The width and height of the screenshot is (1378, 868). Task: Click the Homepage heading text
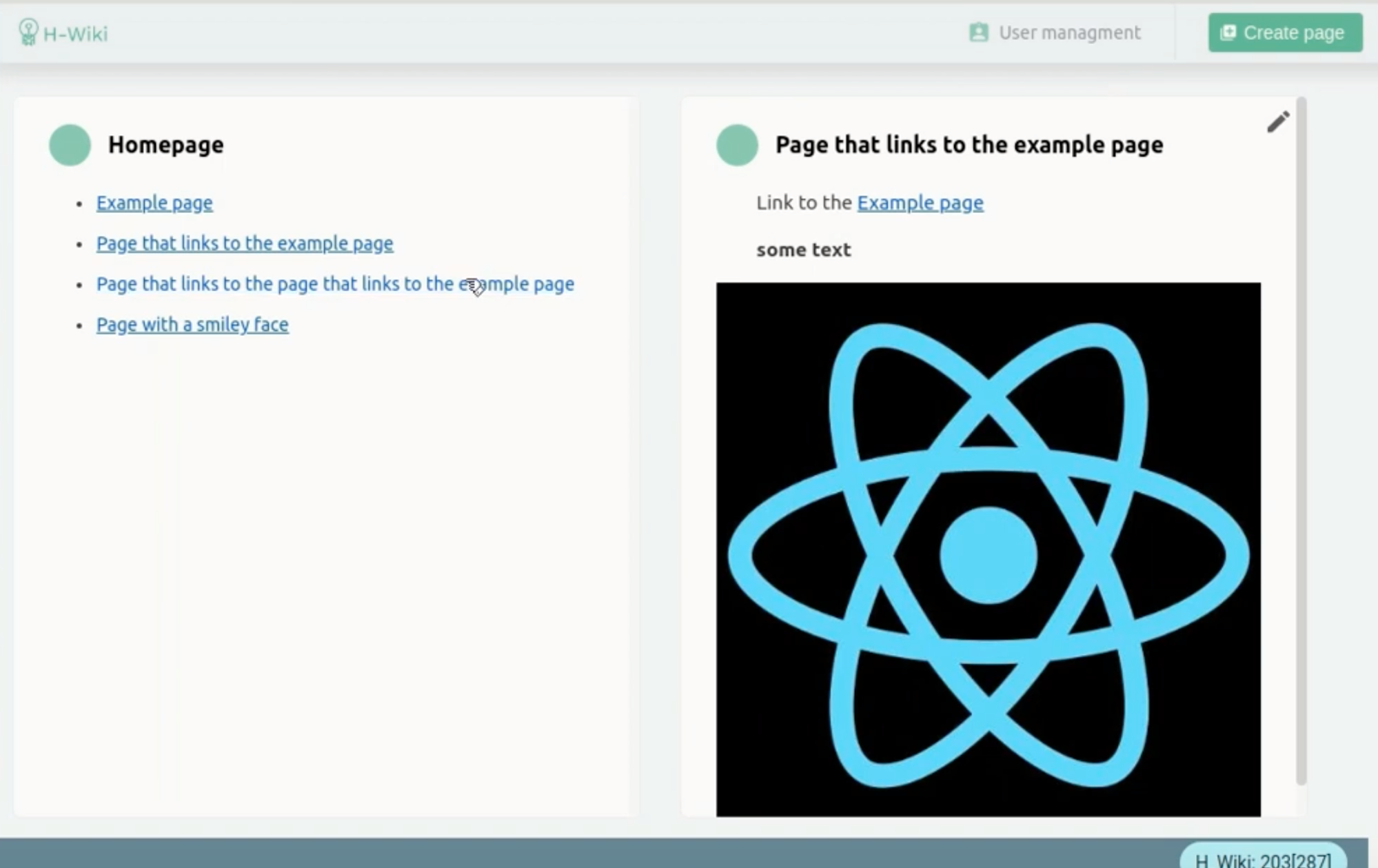click(166, 145)
